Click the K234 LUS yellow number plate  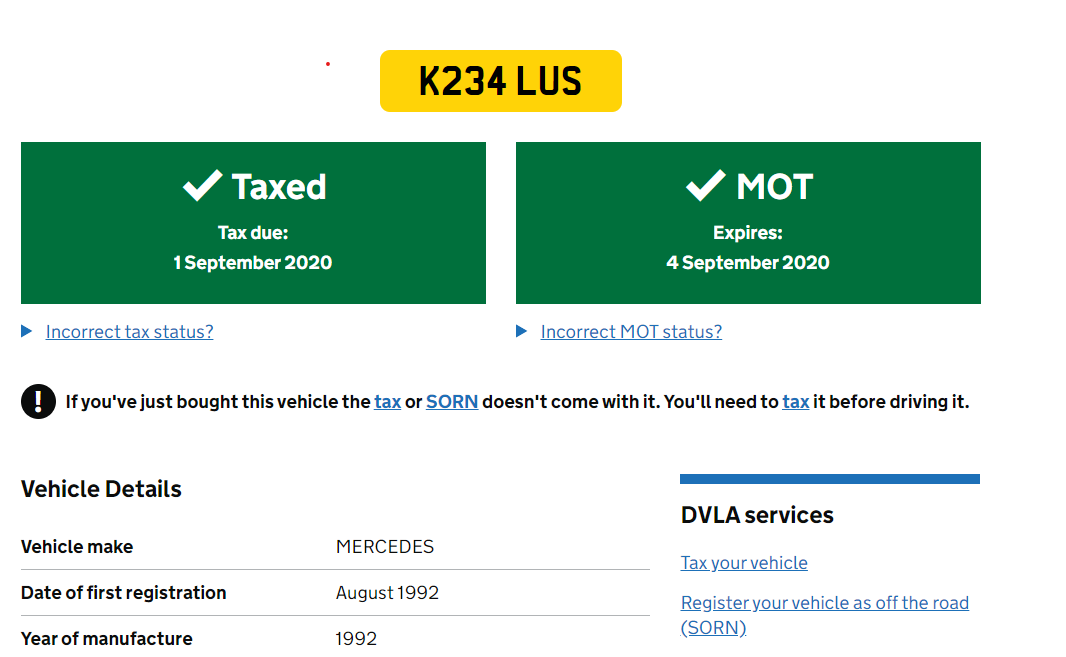coord(500,81)
